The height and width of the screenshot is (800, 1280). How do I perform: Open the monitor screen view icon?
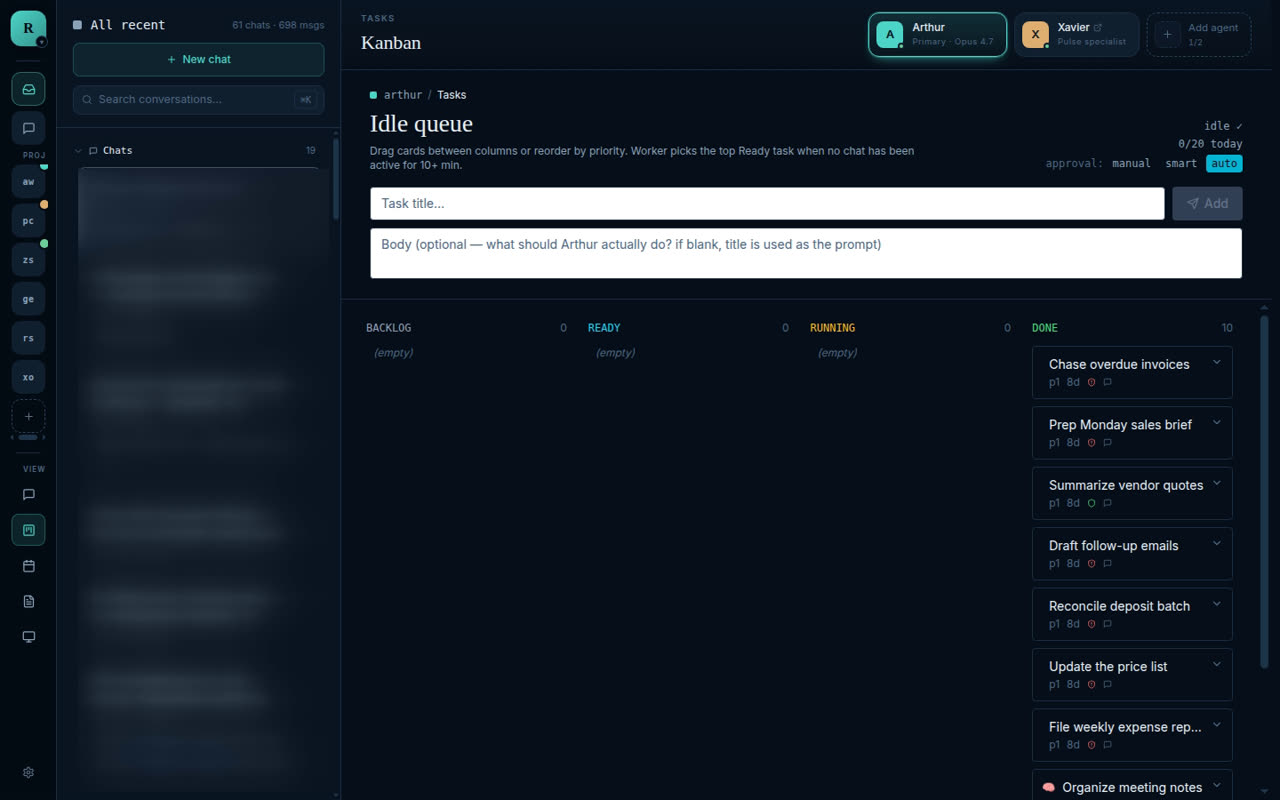pyautogui.click(x=28, y=637)
